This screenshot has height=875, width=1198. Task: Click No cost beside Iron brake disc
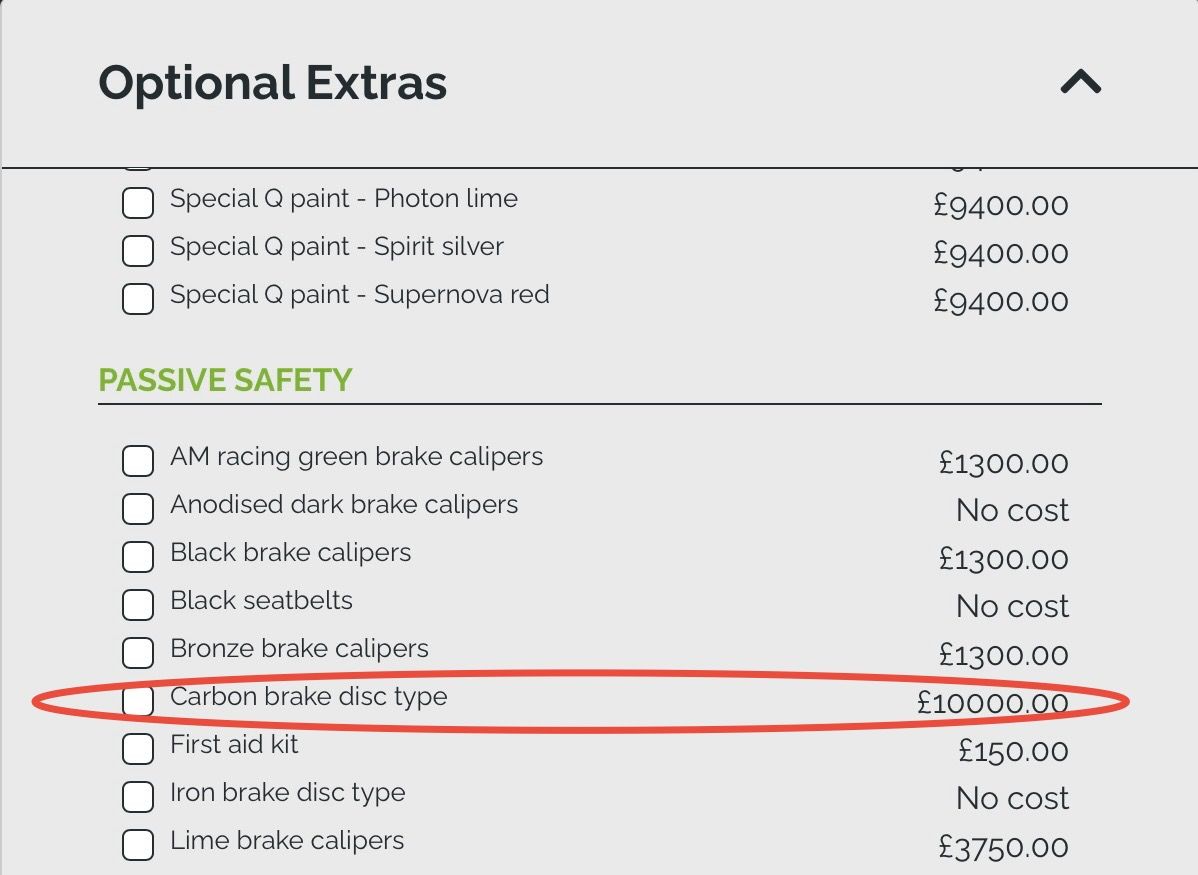(x=1012, y=798)
